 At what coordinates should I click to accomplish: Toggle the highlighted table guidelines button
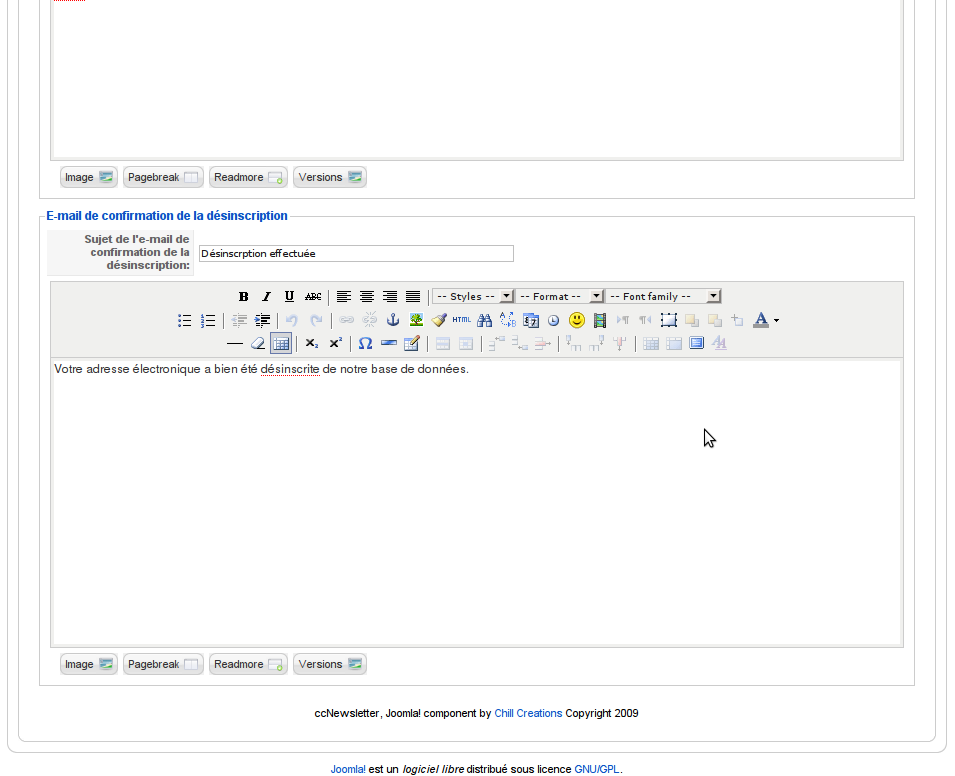coord(281,343)
